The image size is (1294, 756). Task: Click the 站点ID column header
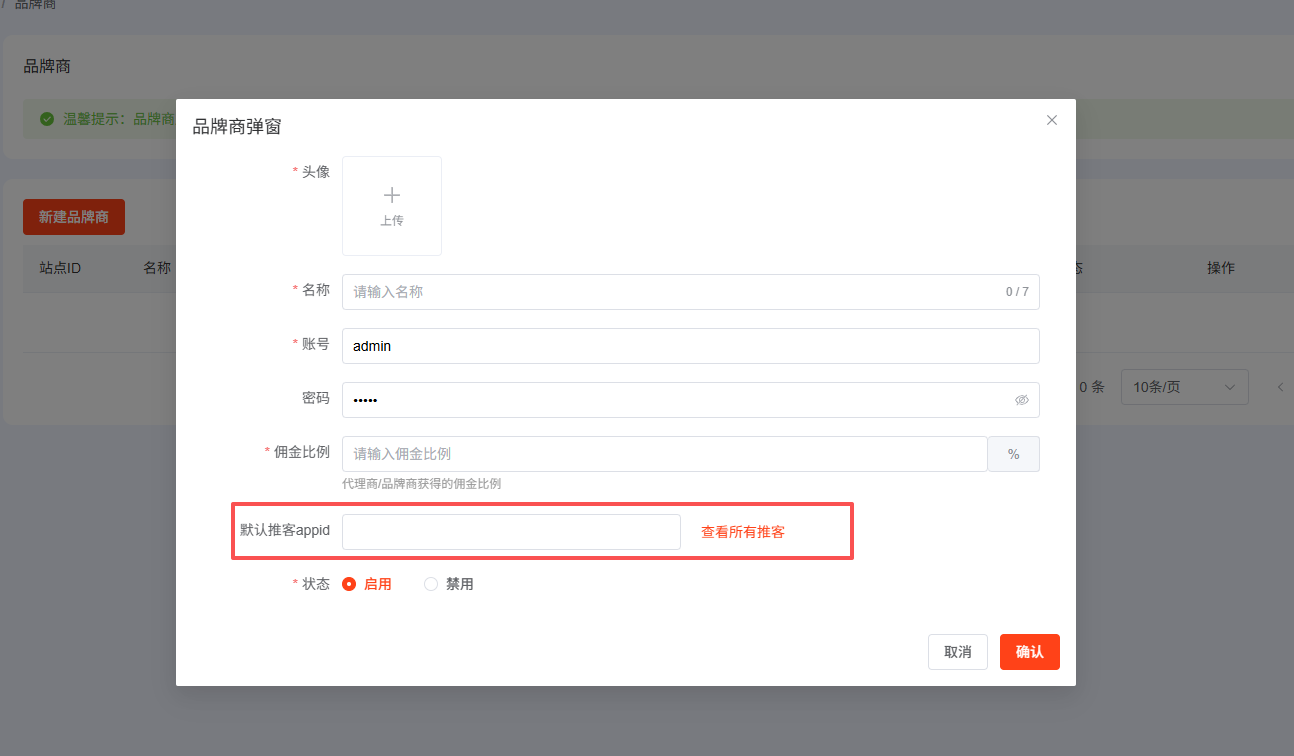pos(60,268)
